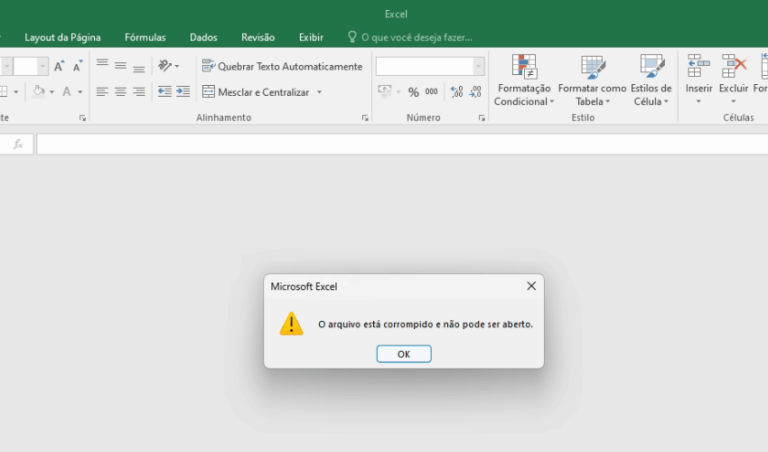Open borders dropdown arrow
The width and height of the screenshot is (768, 452).
tap(16, 92)
